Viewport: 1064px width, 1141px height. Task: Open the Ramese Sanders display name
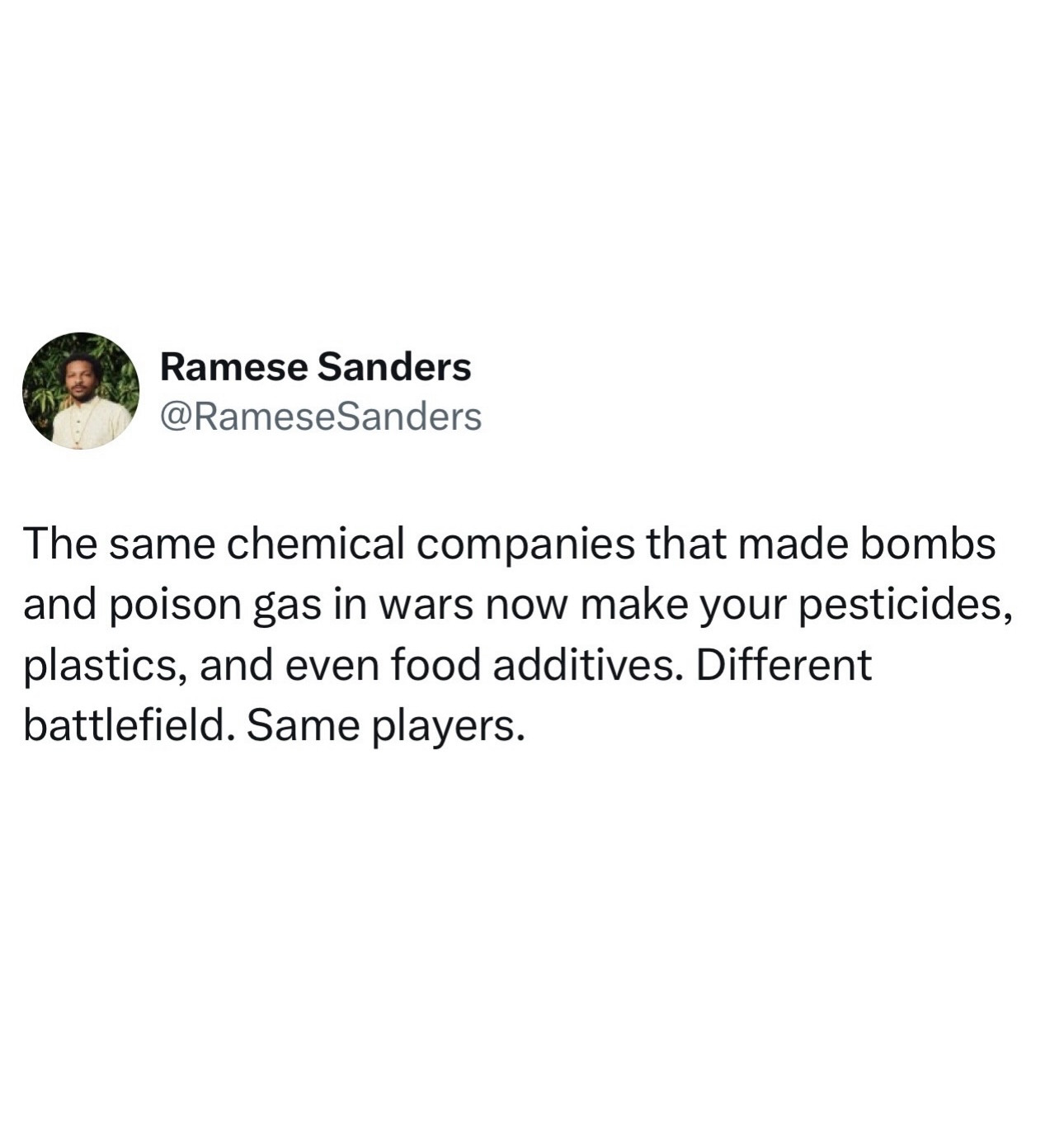pos(315,367)
